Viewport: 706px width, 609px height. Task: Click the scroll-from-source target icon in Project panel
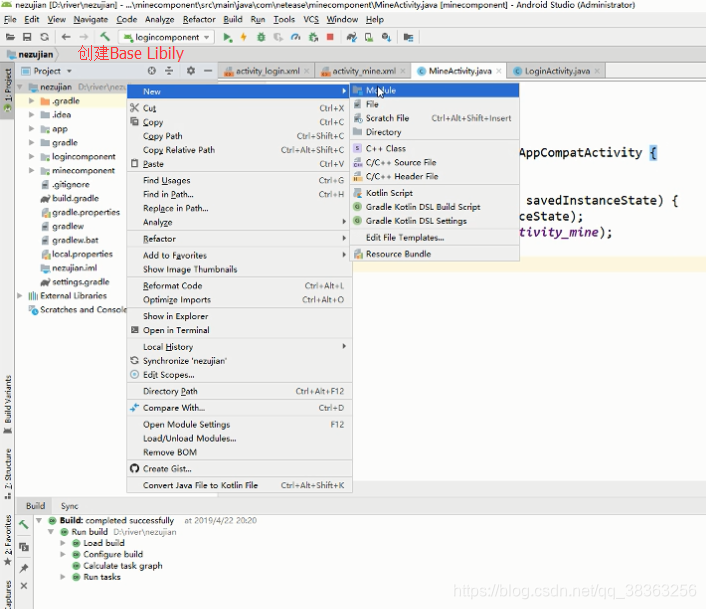(152, 71)
